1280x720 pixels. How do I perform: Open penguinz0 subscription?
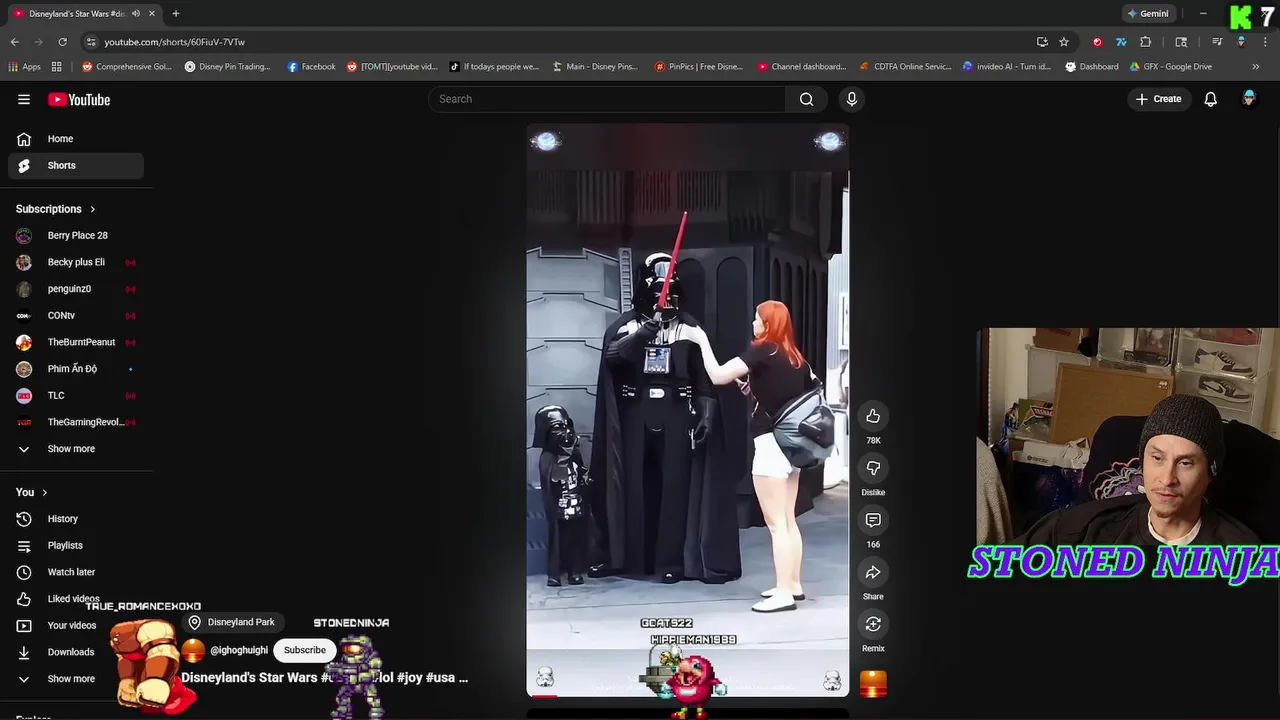(76, 289)
